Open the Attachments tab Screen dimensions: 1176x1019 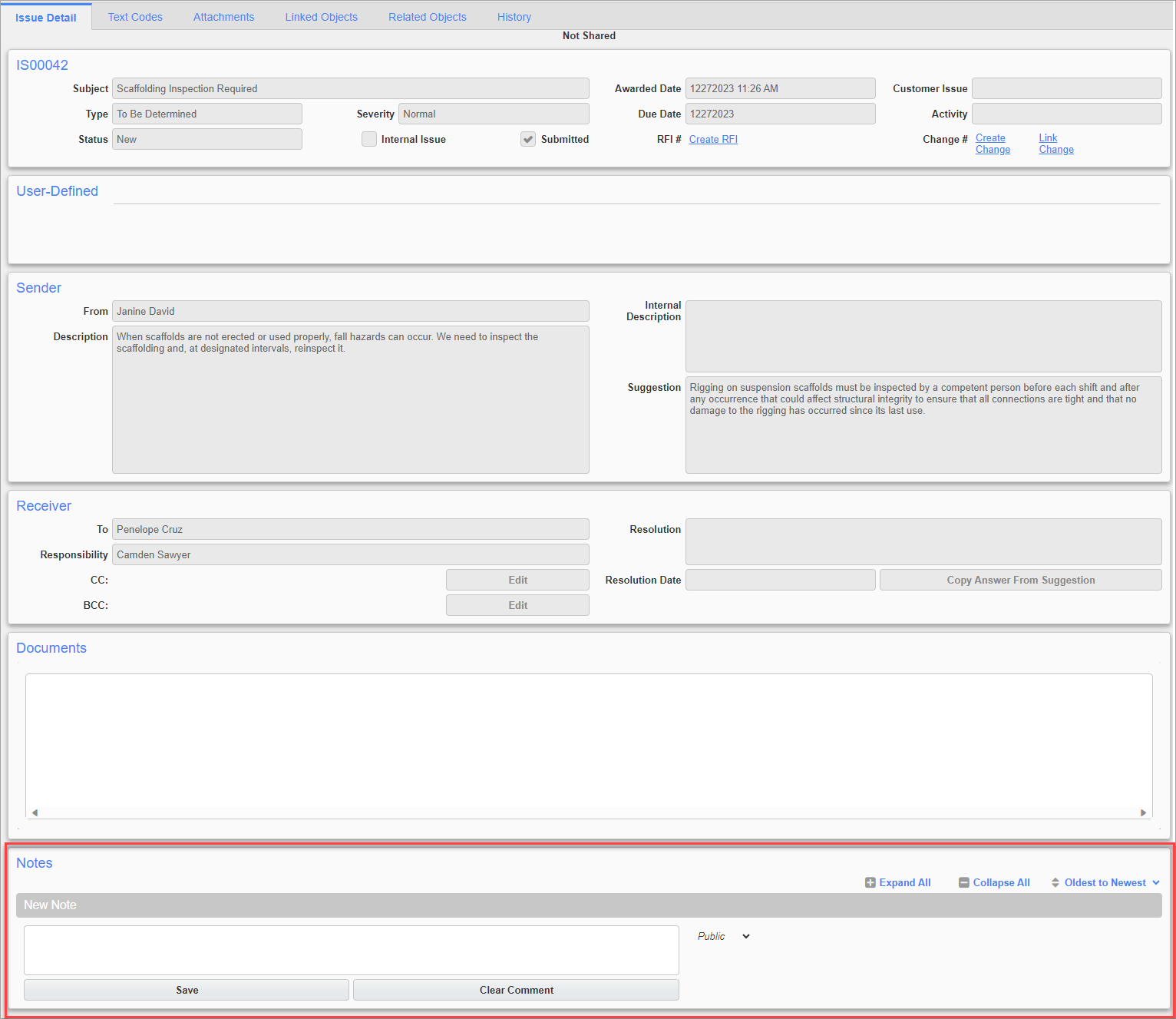click(x=223, y=17)
